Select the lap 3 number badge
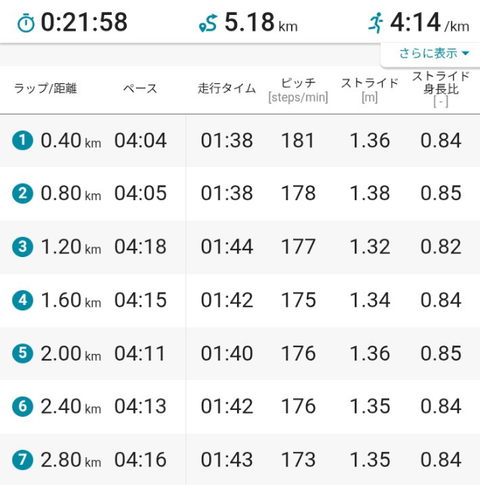The height and width of the screenshot is (485, 480). coord(23,247)
